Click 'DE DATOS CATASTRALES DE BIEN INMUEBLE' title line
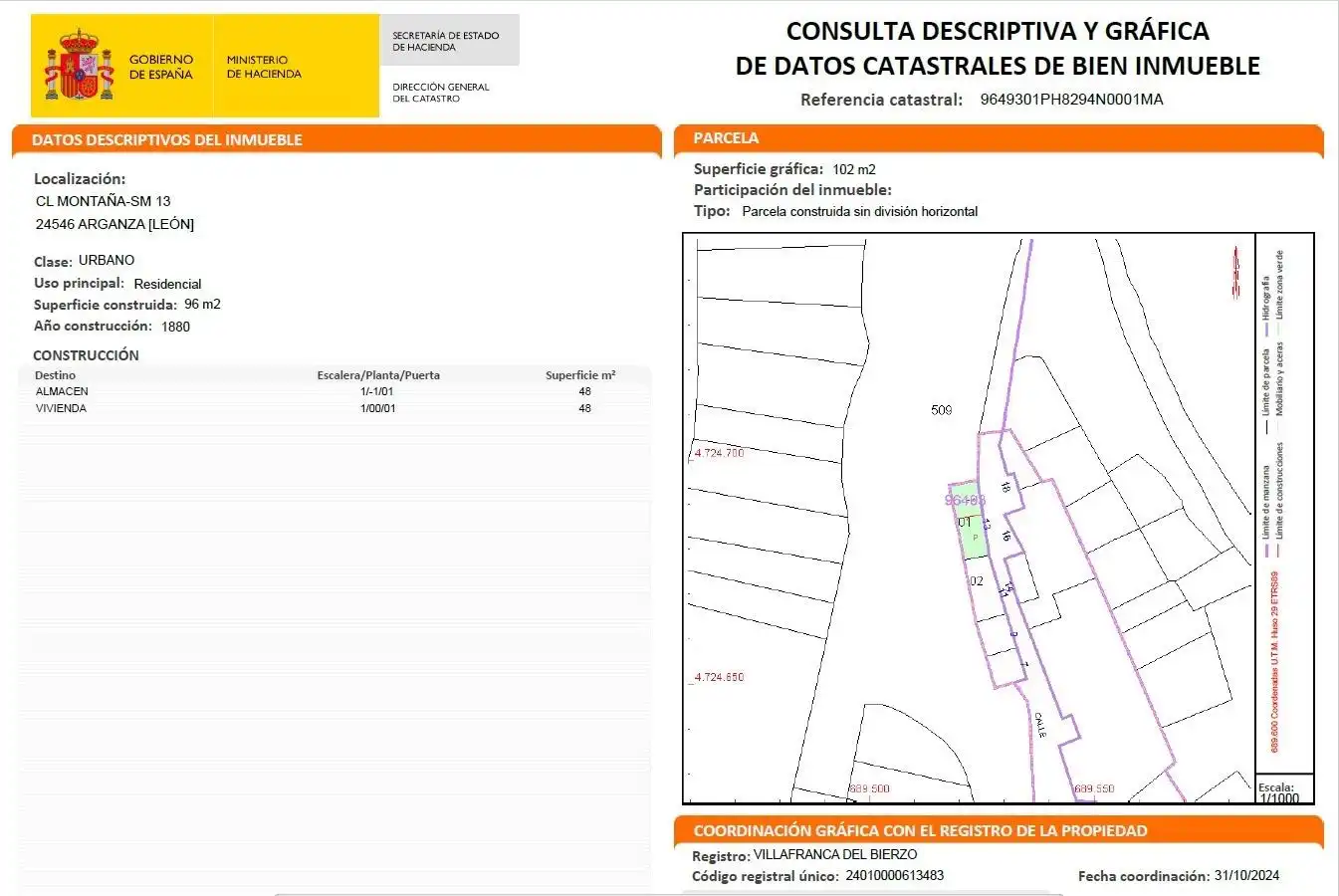The width and height of the screenshot is (1339, 896). pos(998,66)
